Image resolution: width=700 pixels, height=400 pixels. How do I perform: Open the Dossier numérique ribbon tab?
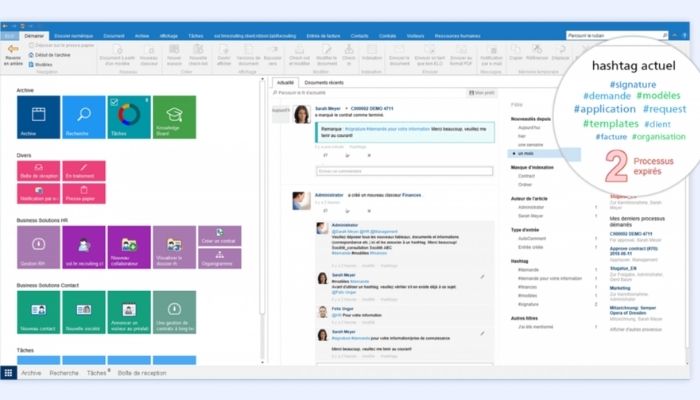click(74, 36)
